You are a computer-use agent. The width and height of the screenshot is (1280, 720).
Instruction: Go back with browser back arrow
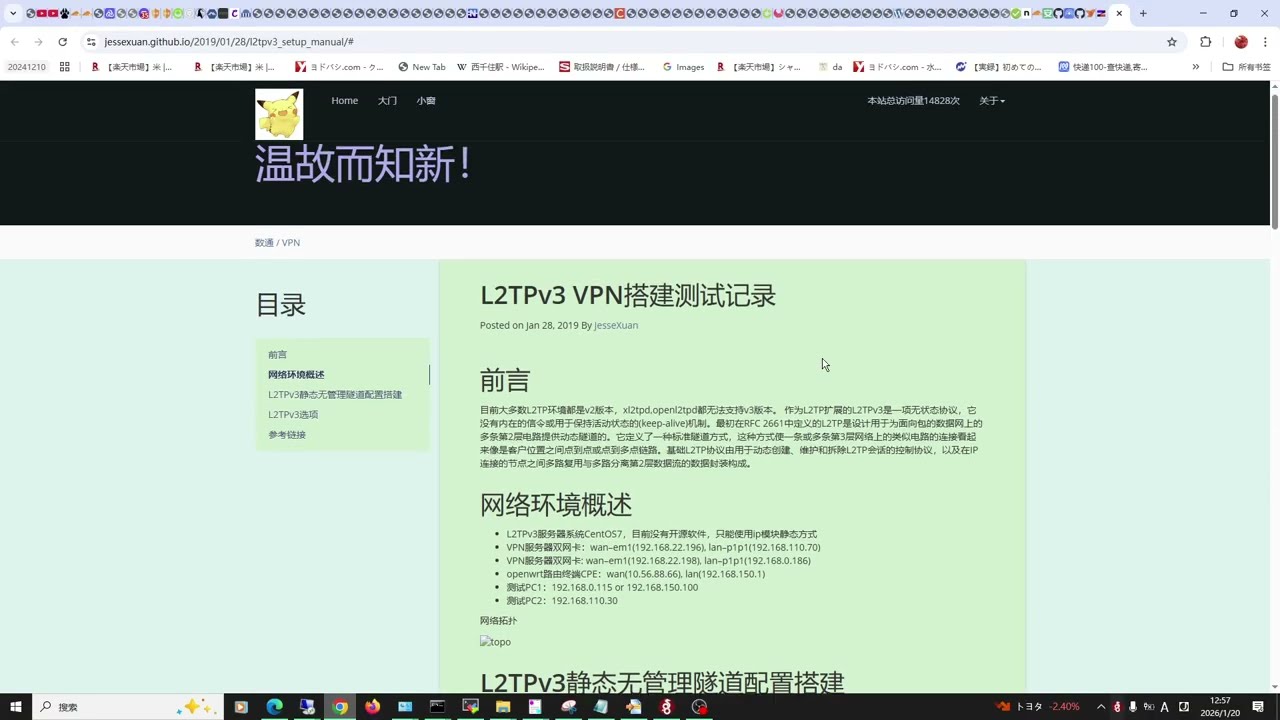(14, 42)
